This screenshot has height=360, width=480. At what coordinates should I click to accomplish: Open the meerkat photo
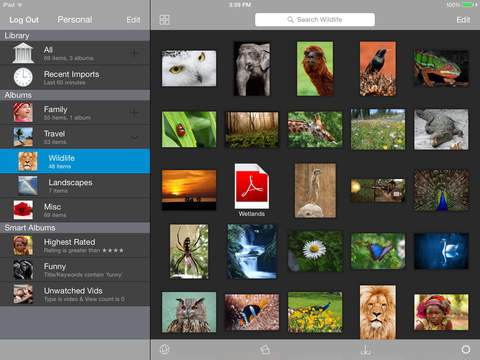pyautogui.click(x=315, y=190)
